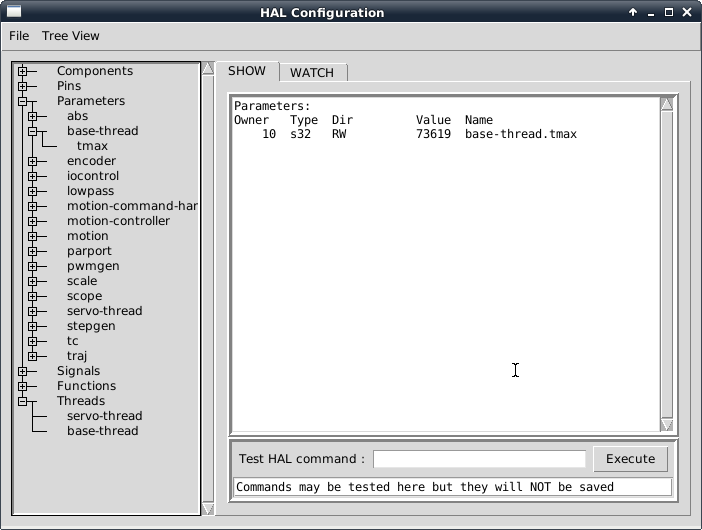The width and height of the screenshot is (702, 530).
Task: Collapse the Parameters tree node
Action: [x=22, y=101]
